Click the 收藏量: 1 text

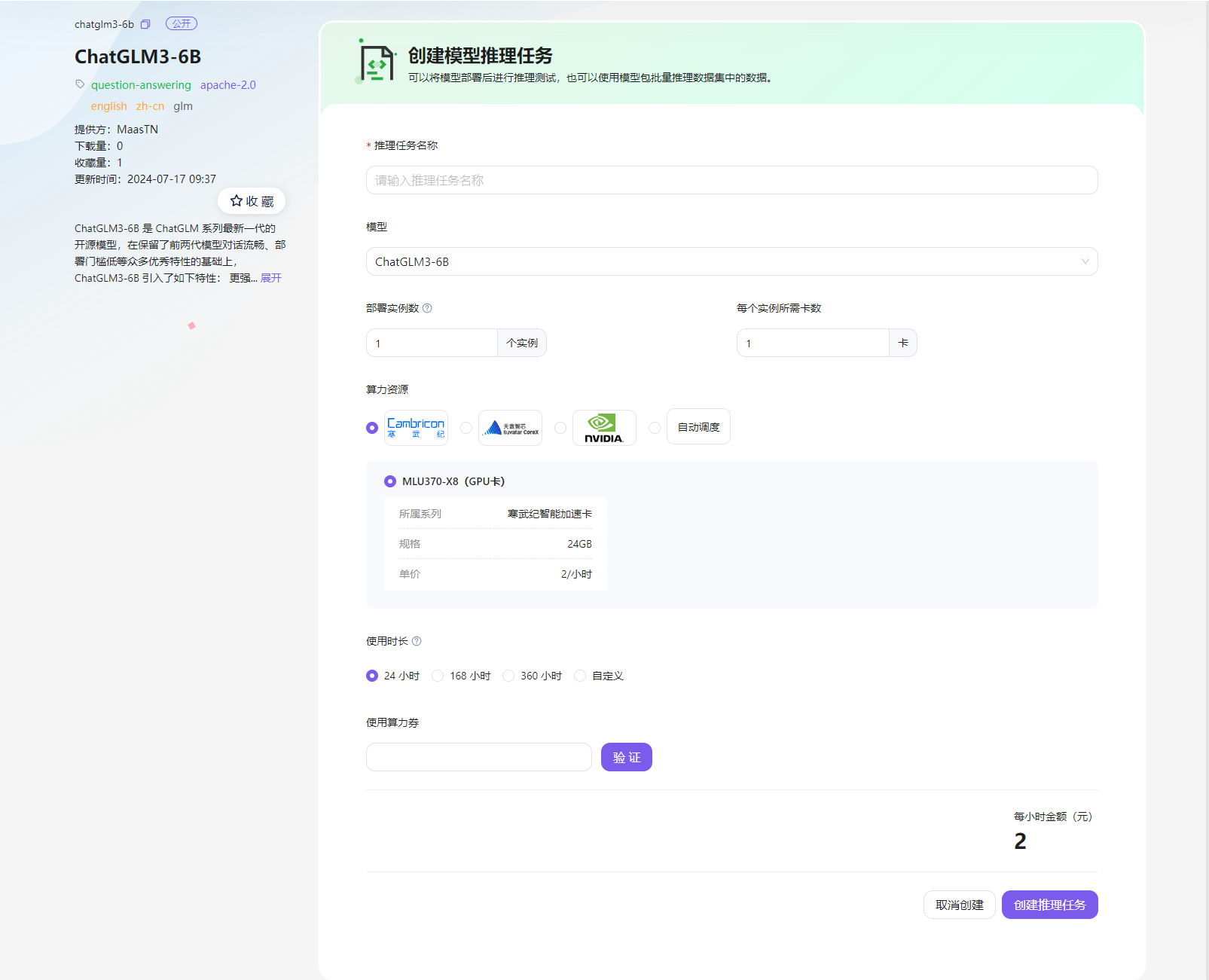(x=99, y=163)
